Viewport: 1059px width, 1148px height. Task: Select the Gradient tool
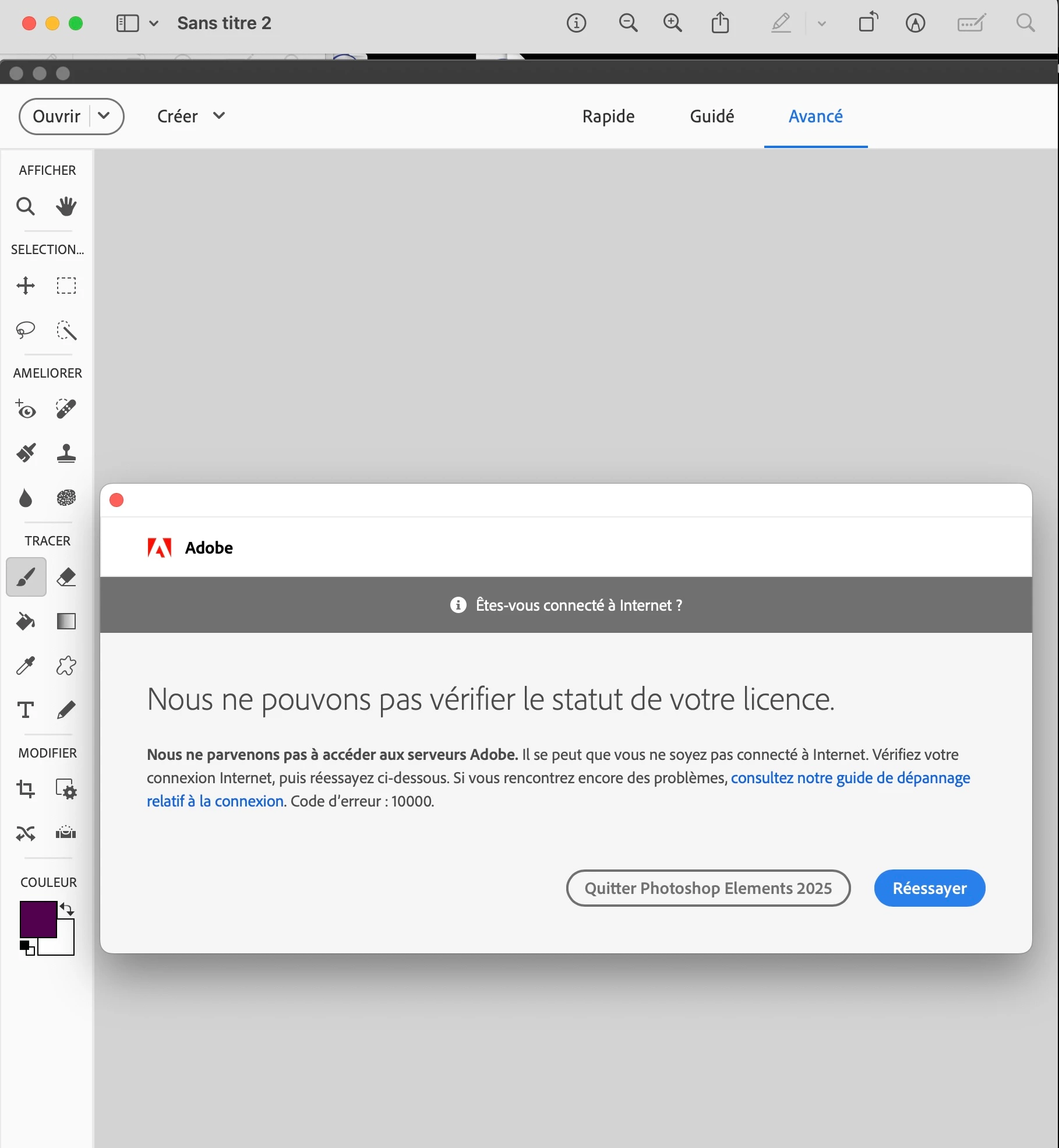click(66, 621)
